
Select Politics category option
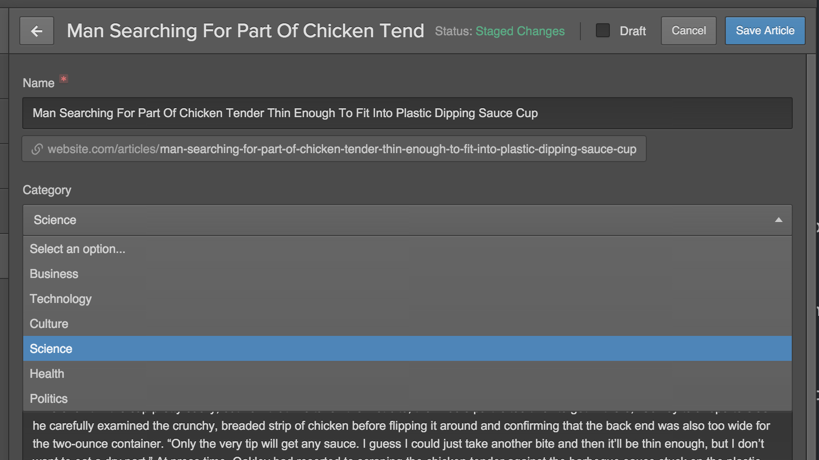click(407, 399)
